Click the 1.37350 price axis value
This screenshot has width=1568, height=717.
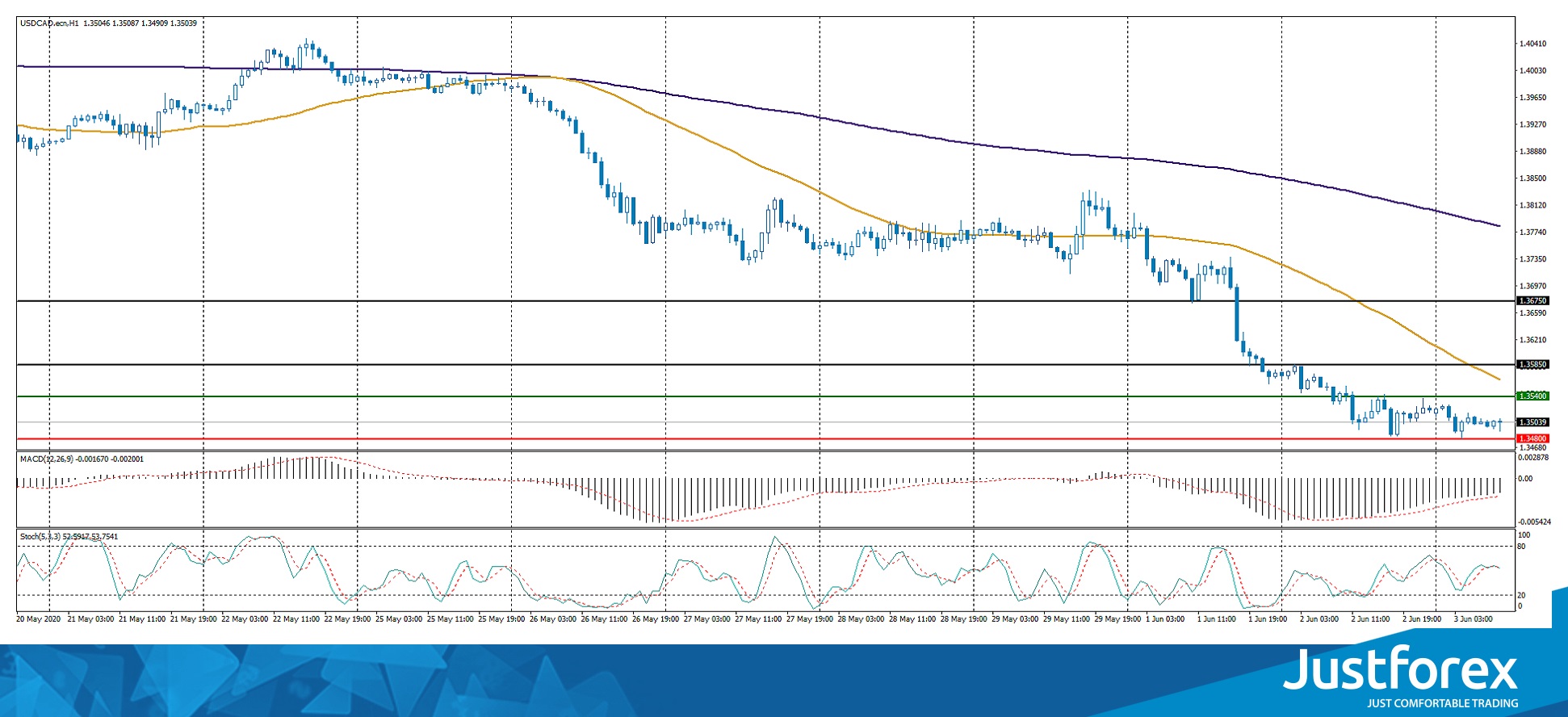1532,259
